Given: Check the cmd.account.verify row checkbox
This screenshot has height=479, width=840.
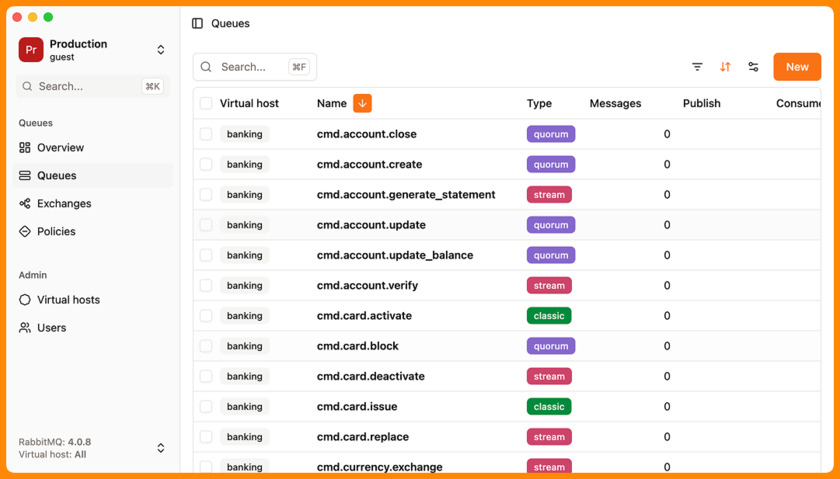Looking at the screenshot, I should (206, 285).
